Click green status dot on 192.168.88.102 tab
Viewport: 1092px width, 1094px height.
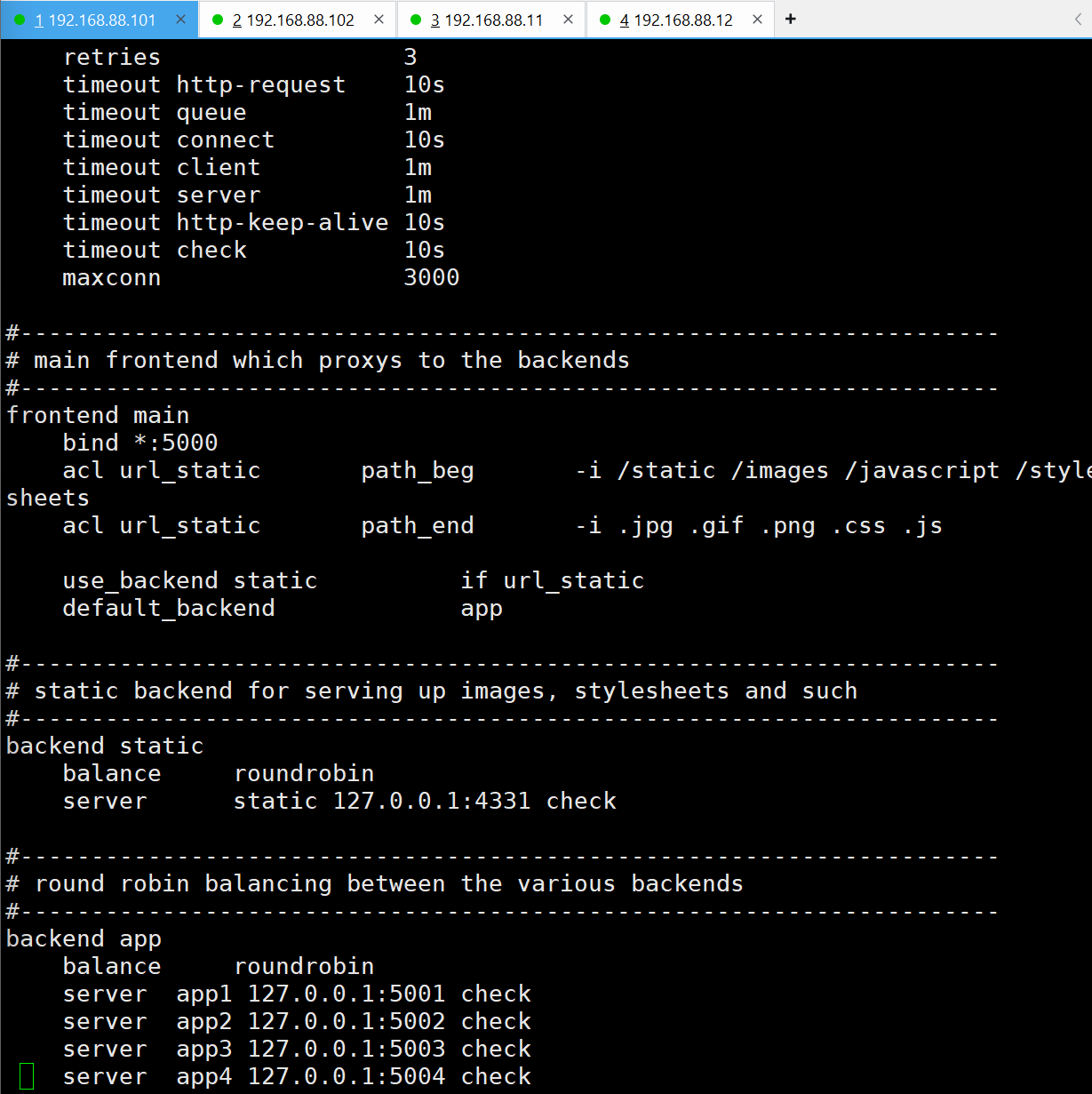tap(218, 20)
